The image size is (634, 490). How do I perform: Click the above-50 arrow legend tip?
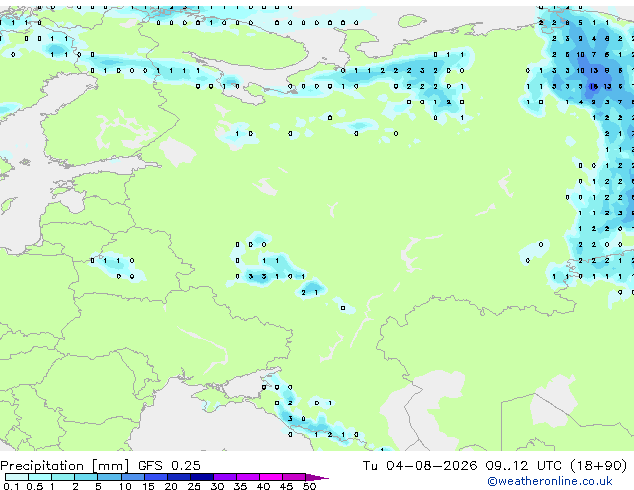pyautogui.click(x=317, y=477)
